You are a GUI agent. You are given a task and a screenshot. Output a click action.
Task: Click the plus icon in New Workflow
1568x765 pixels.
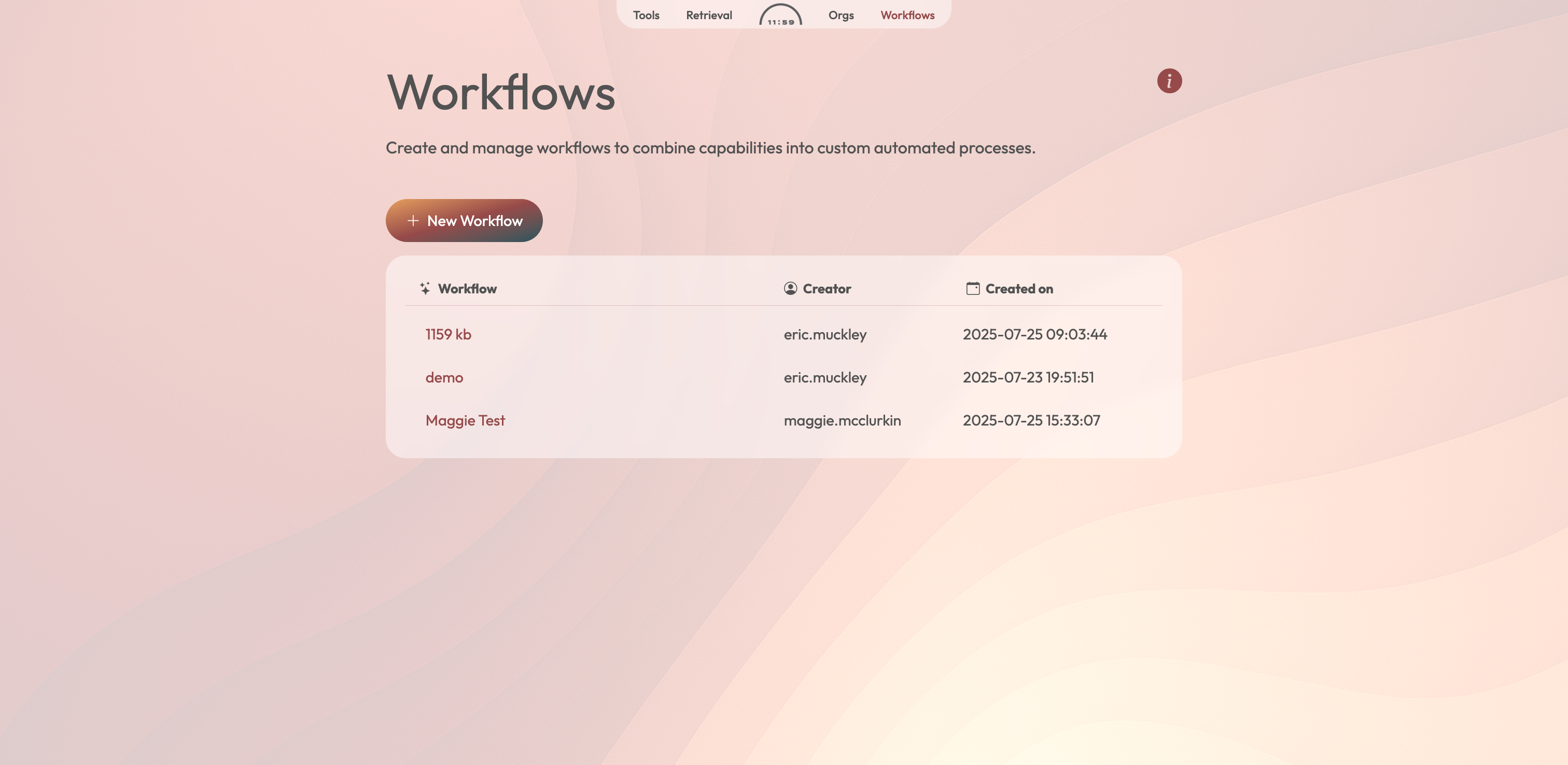[413, 221]
